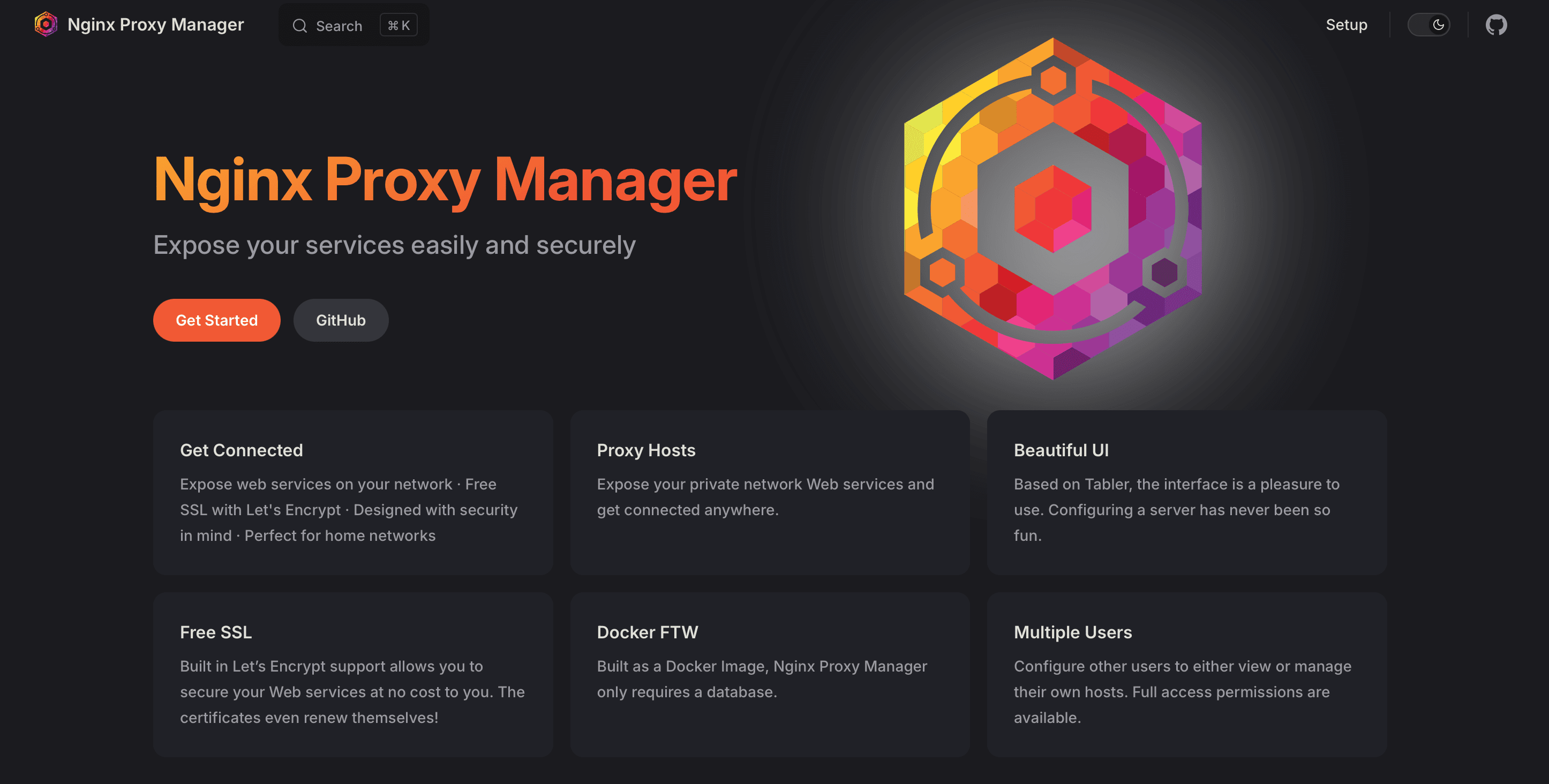The image size is (1549, 784).
Task: Select the Proxy Hosts feature card
Action: [x=769, y=492]
